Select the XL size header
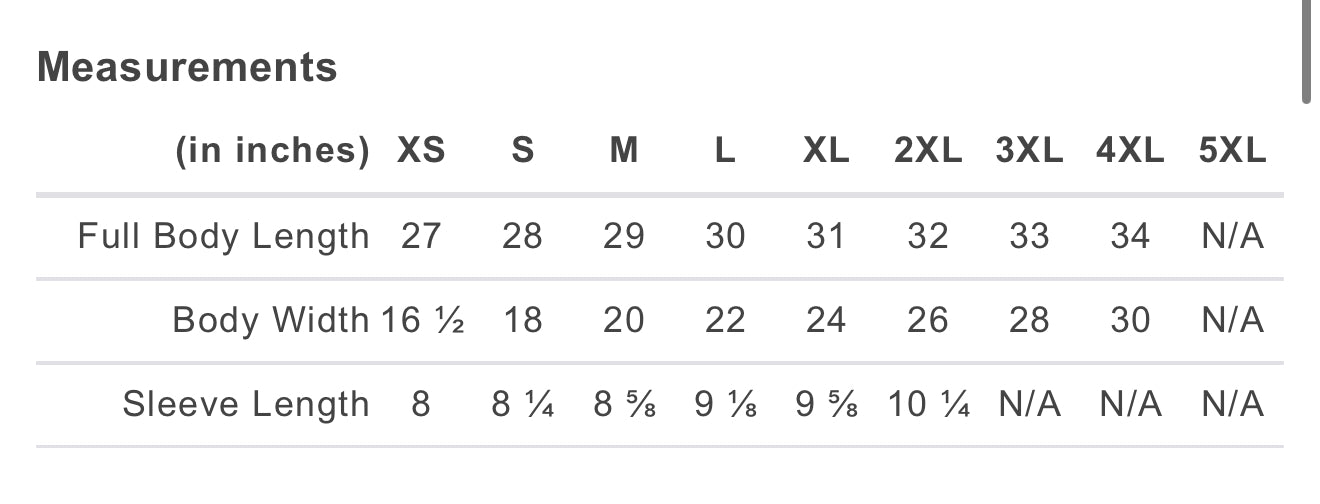Viewport: 1320px width, 504px height. pos(826,151)
